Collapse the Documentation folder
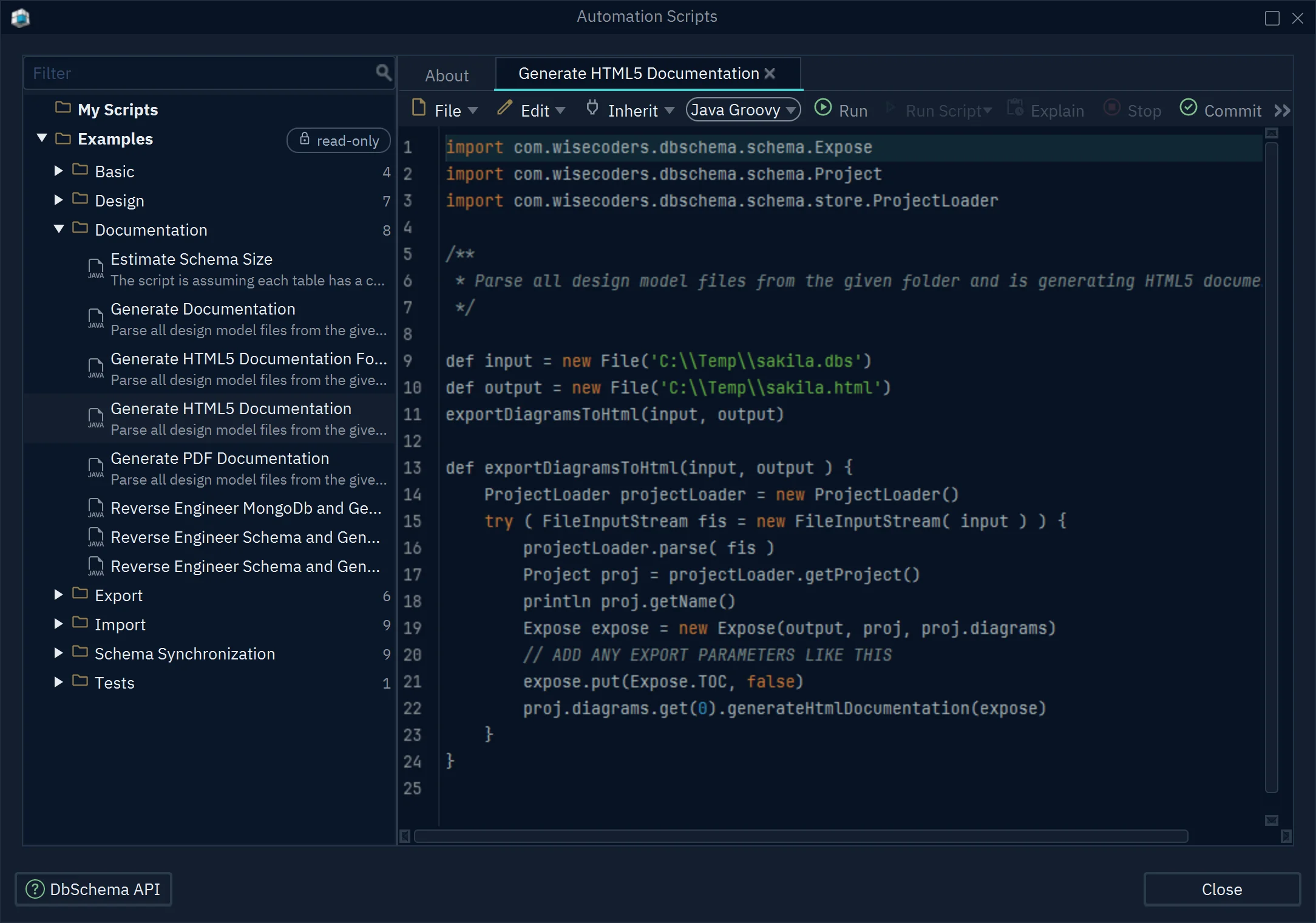This screenshot has width=1316, height=923. click(59, 229)
